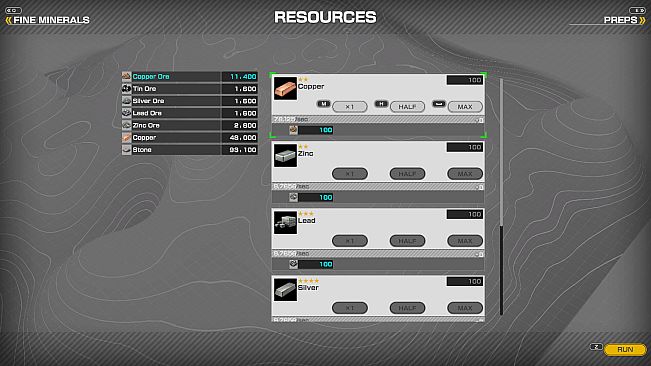
Task: Open the Copper ingot thumbnail
Action: (285, 88)
